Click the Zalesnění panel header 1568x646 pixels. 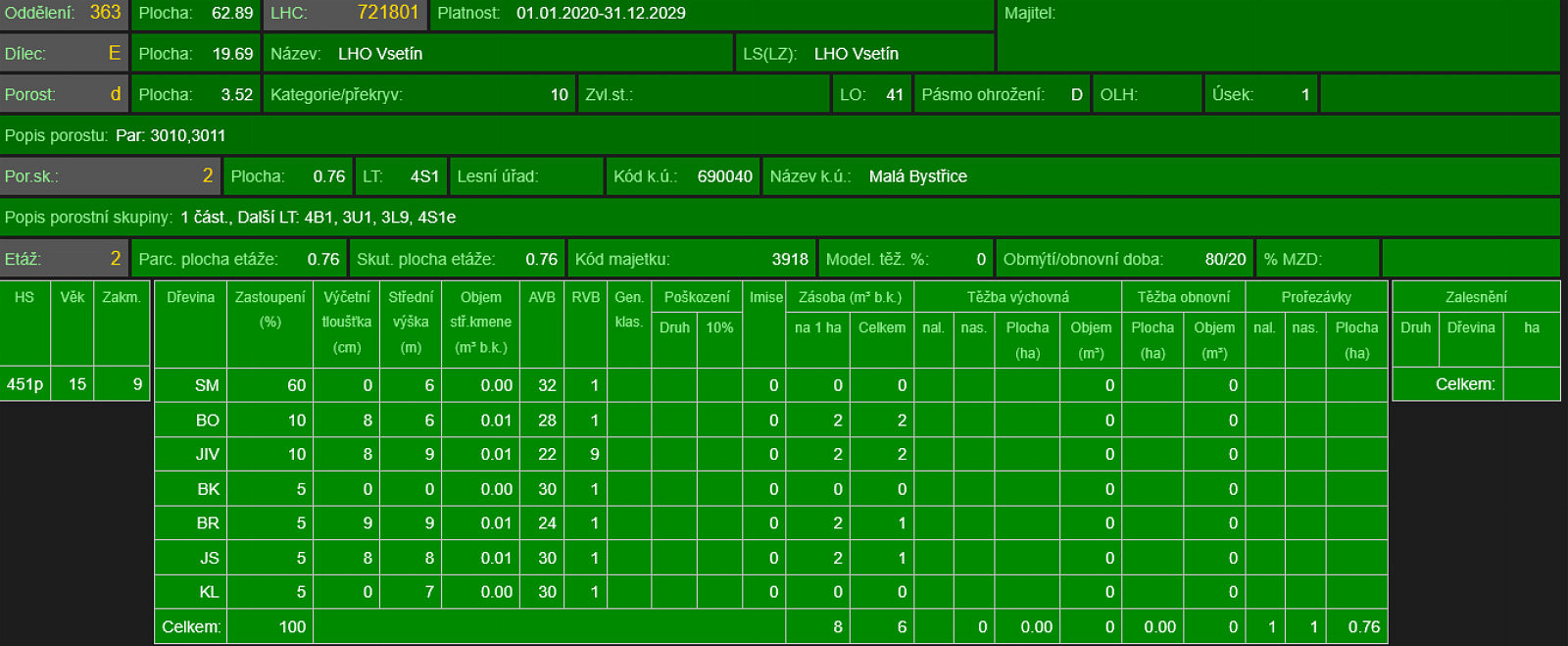click(x=1476, y=297)
